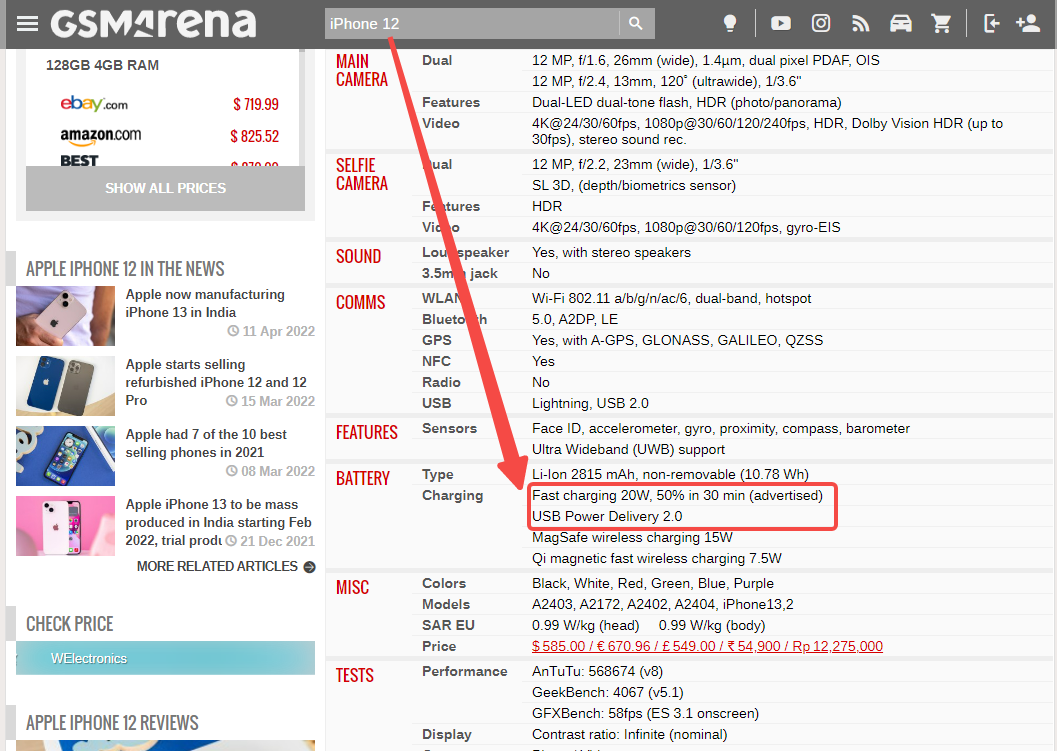The width and height of the screenshot is (1057, 751).
Task: Click the underlined price link in MISC
Action: tap(707, 647)
